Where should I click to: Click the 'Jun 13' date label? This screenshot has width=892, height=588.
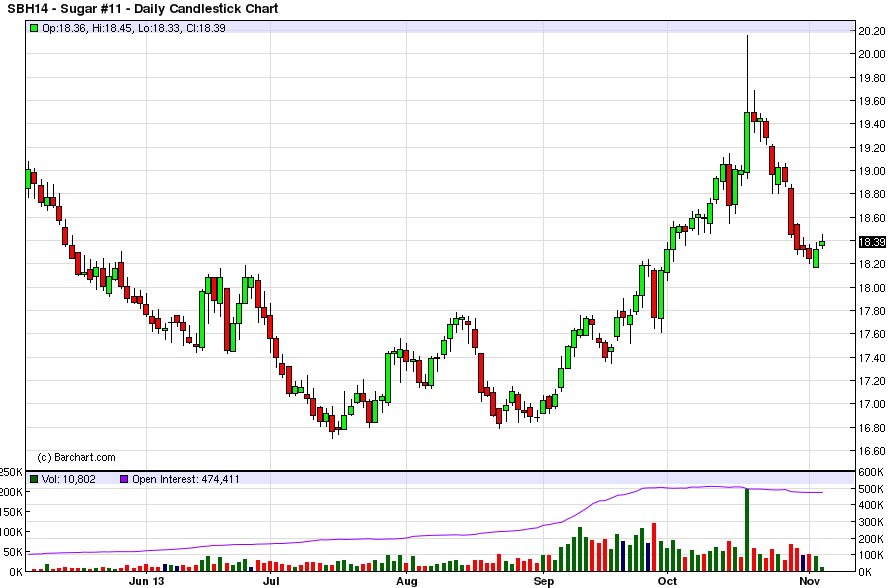(146, 581)
